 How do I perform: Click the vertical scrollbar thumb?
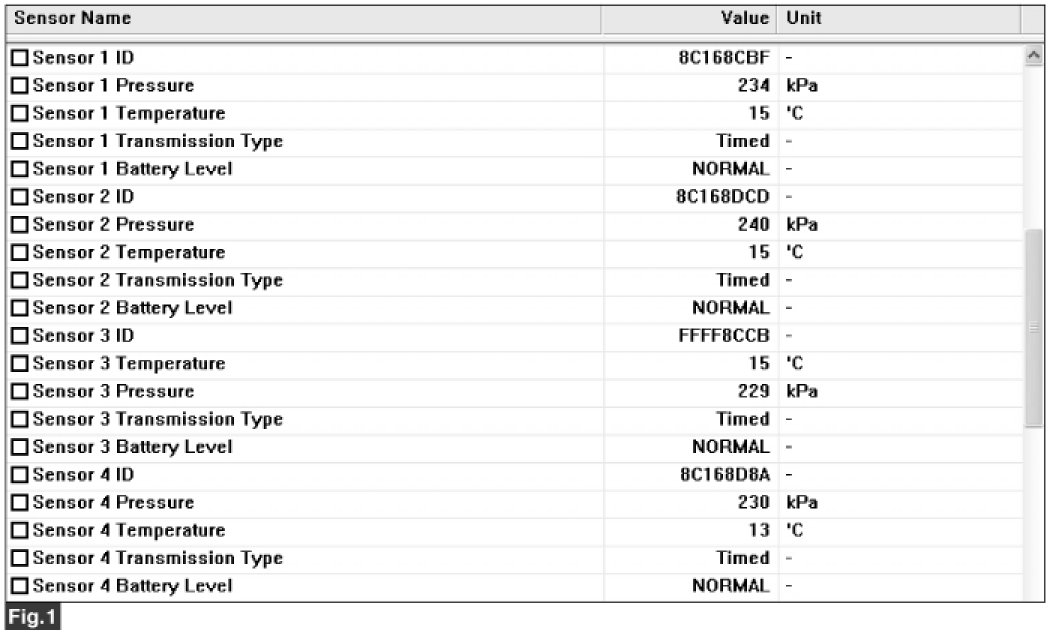pyautogui.click(x=1034, y=328)
